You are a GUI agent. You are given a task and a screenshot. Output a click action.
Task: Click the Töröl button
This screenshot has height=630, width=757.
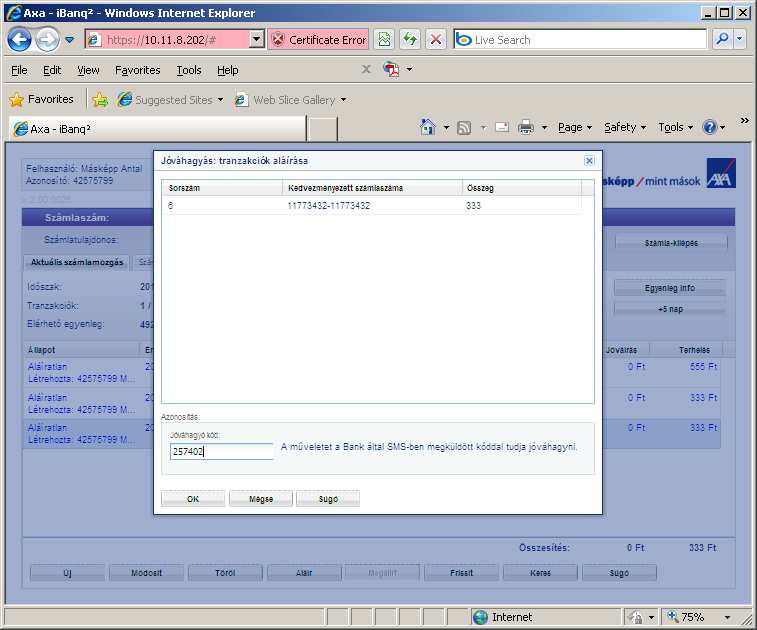point(225,573)
